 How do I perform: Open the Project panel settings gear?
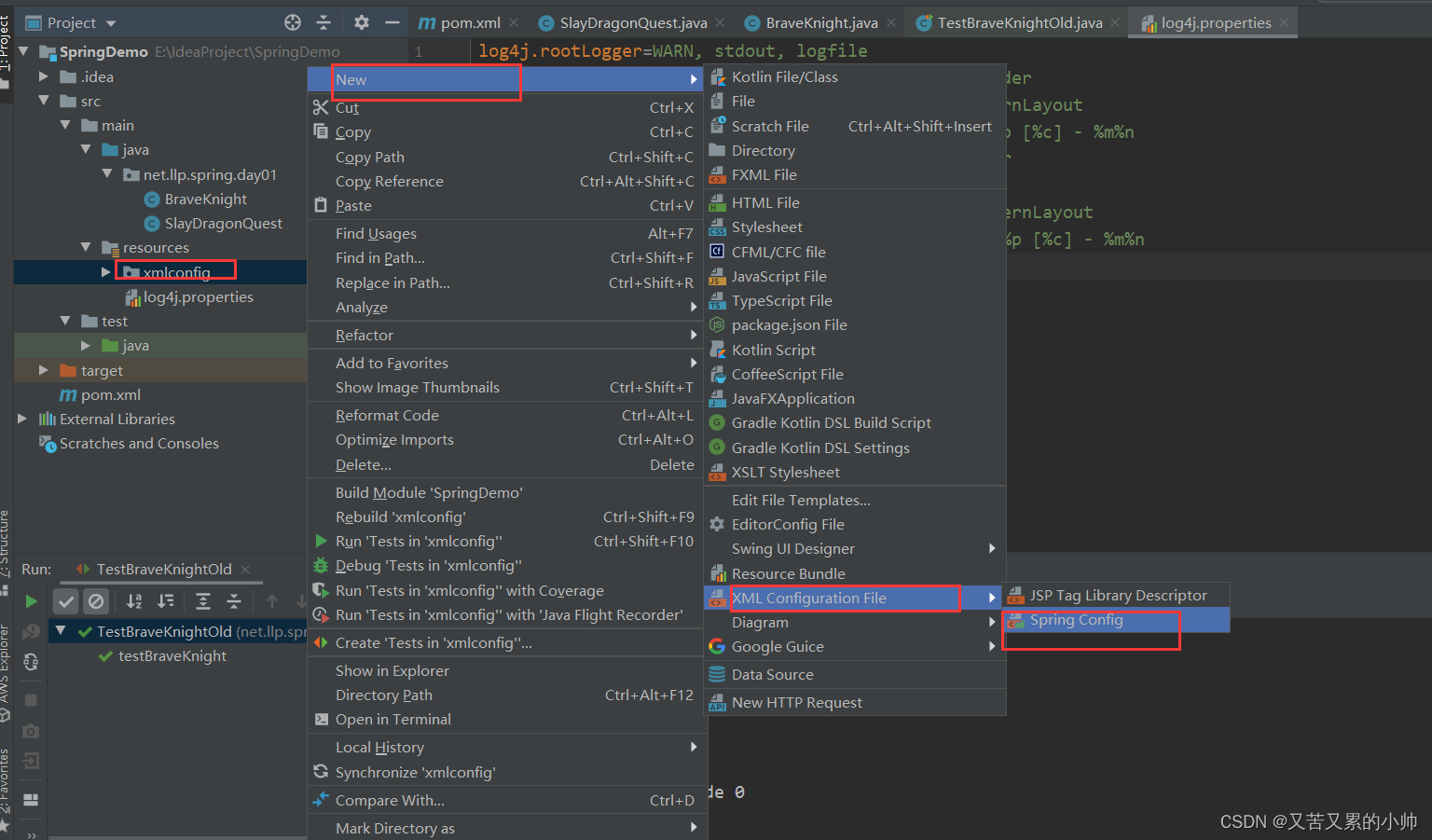(362, 22)
